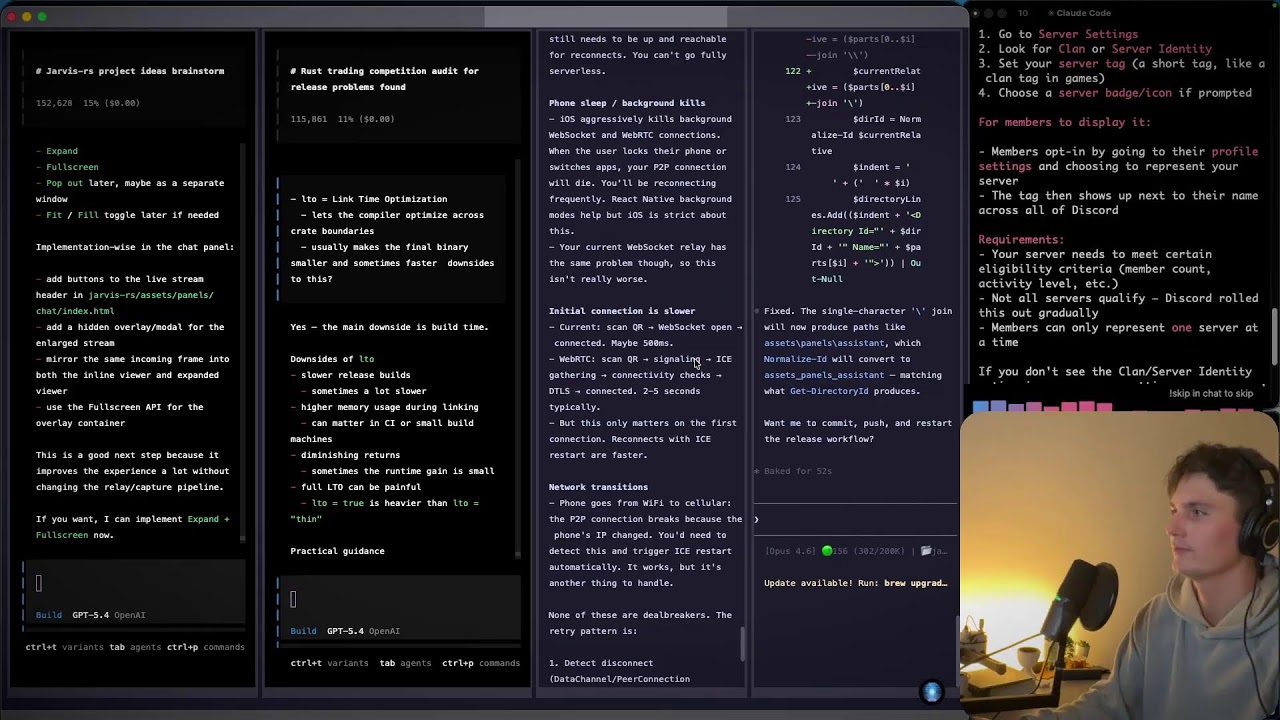The height and width of the screenshot is (720, 1280).
Task: Click the '– Fullscreen' bullet item
Action: [x=67, y=167]
